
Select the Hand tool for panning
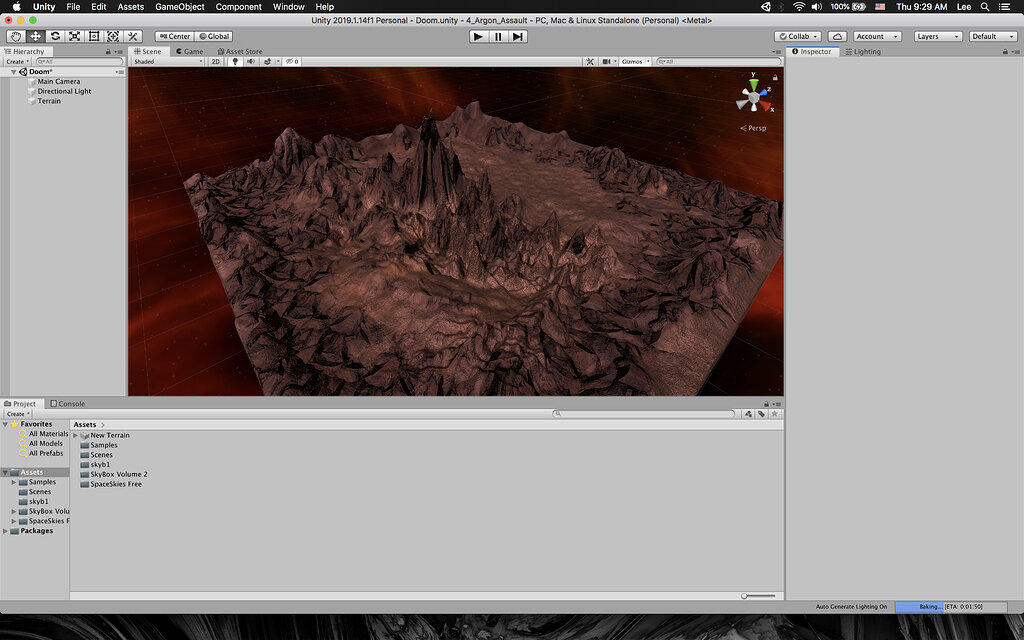tap(15, 35)
